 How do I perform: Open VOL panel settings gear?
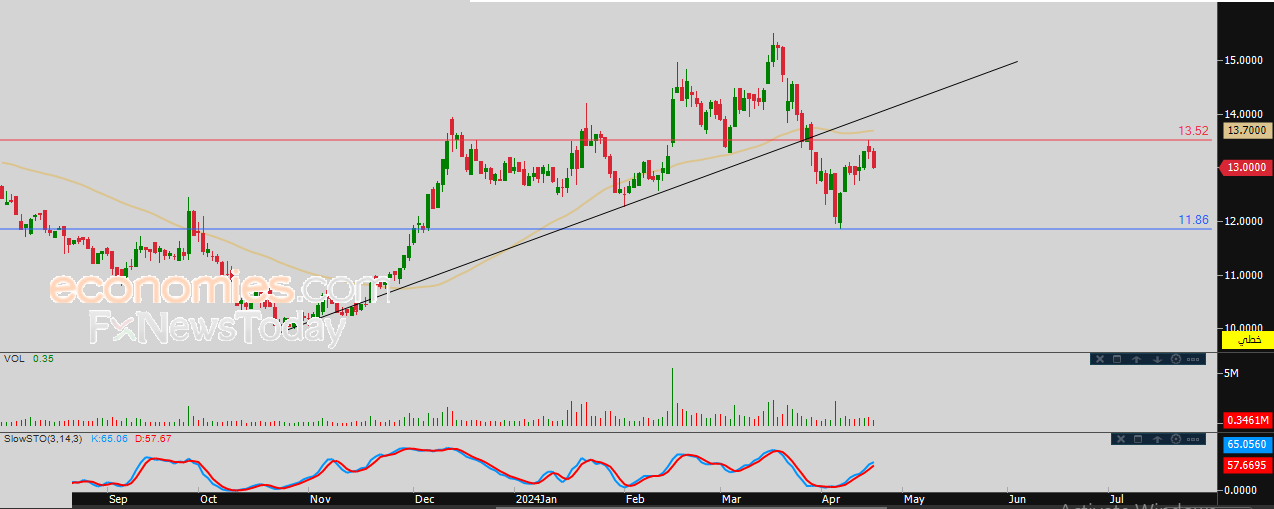coord(1176,359)
